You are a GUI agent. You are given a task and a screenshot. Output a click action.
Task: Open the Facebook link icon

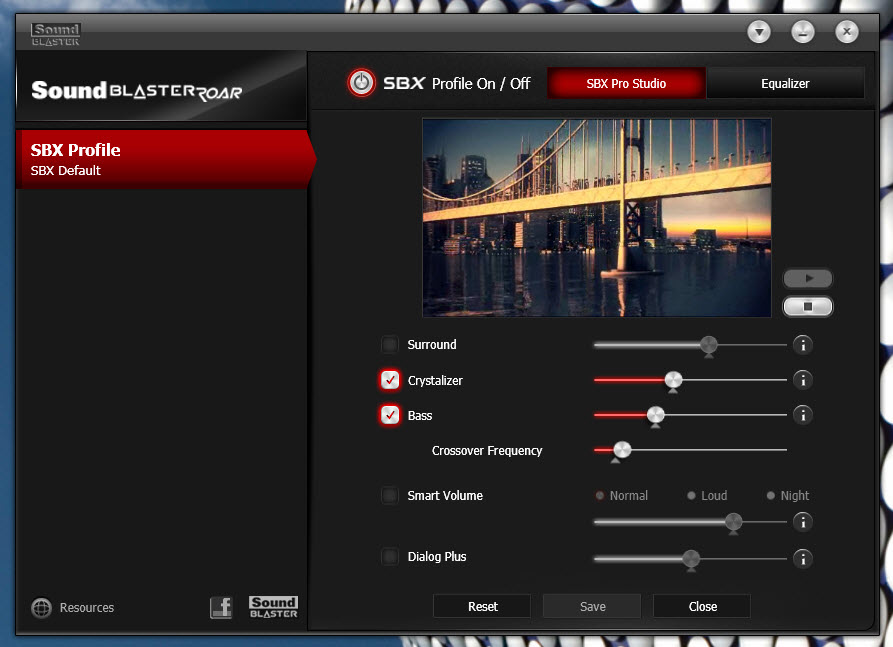[221, 607]
